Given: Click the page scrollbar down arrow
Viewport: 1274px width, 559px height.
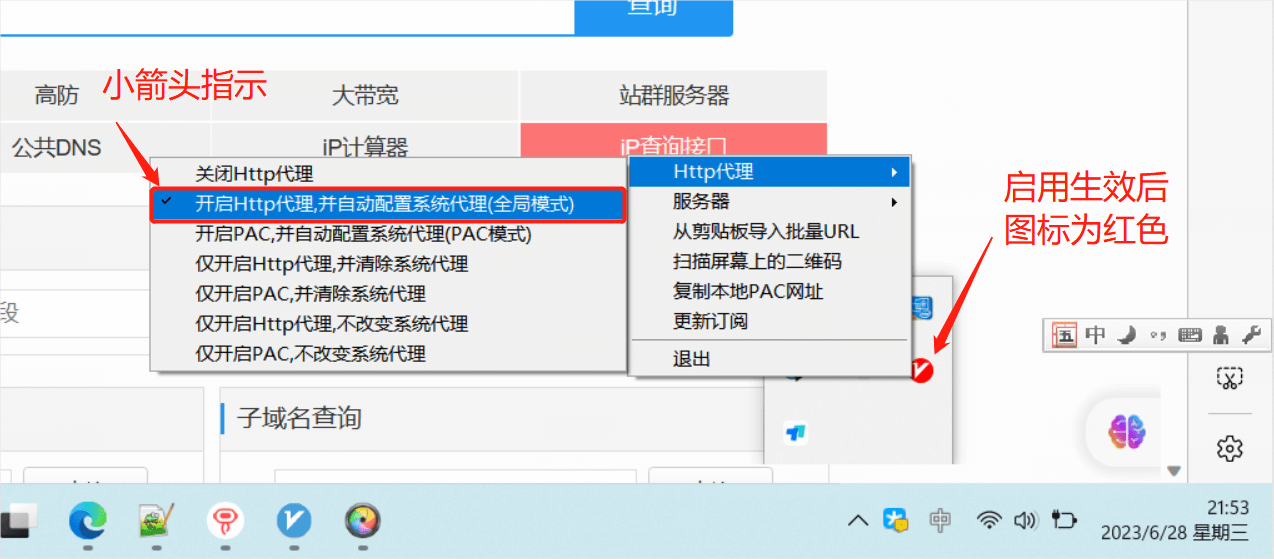Looking at the screenshot, I should tap(1174, 471).
